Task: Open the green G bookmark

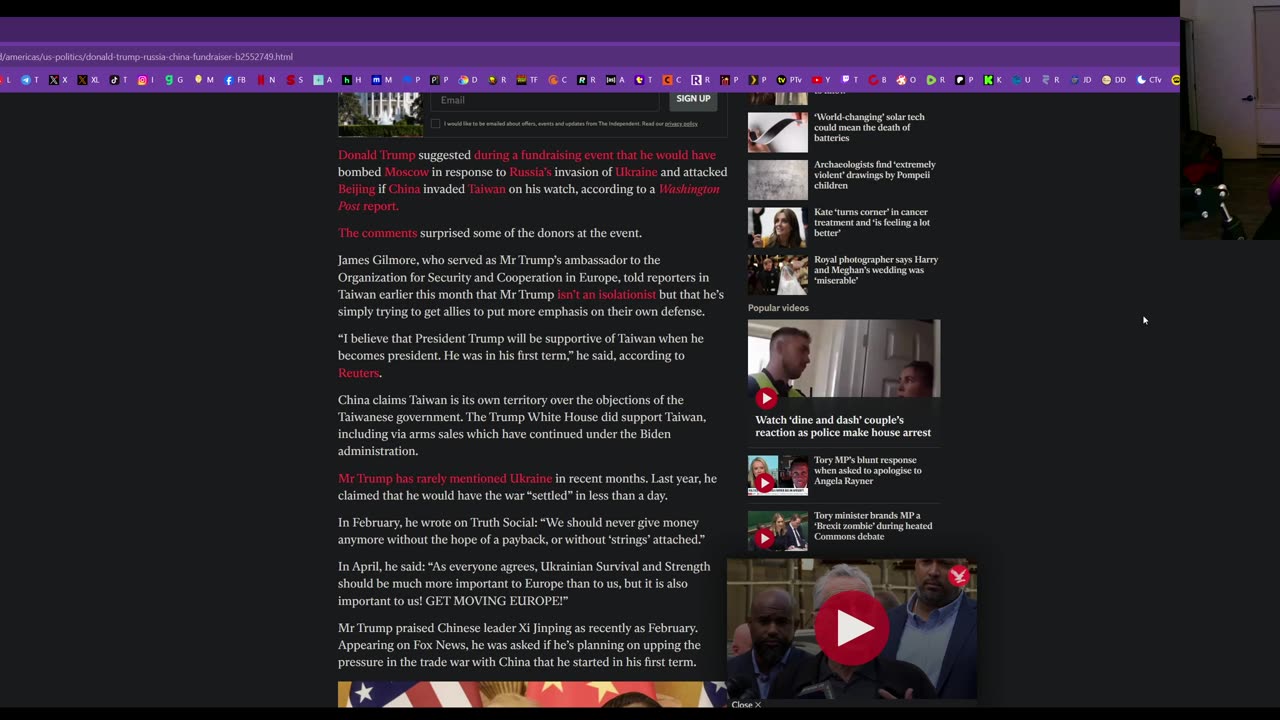Action: (x=174, y=80)
